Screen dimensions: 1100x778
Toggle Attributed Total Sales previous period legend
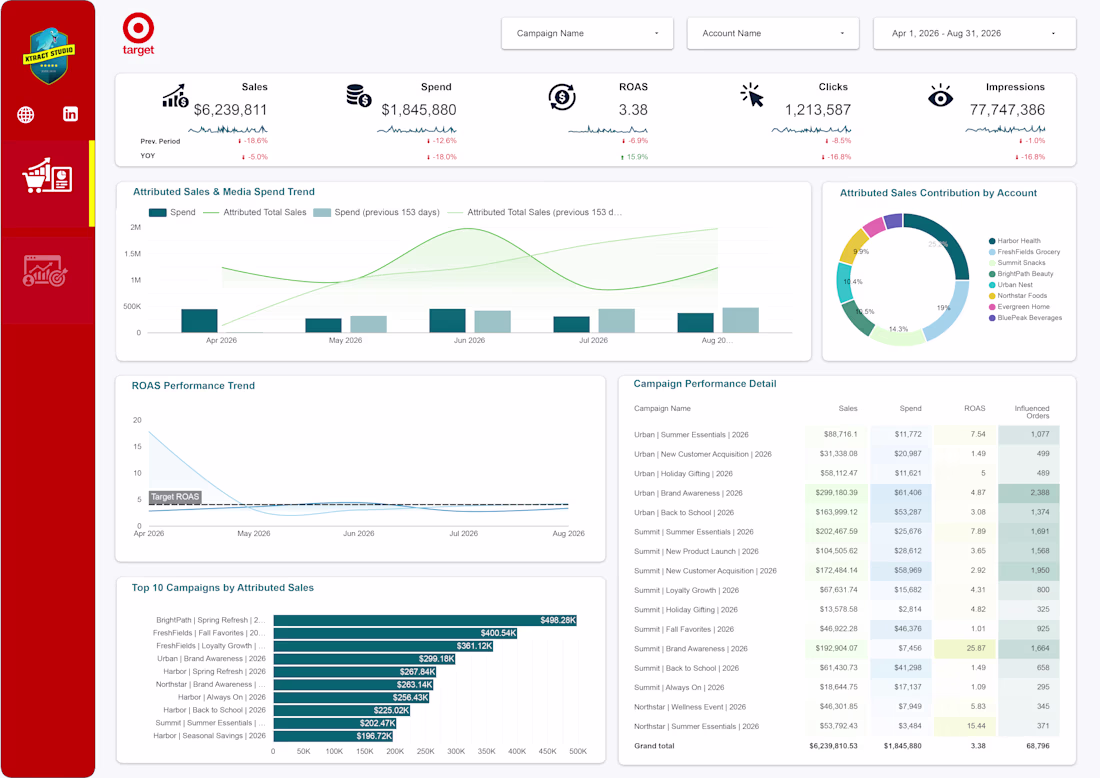535,212
